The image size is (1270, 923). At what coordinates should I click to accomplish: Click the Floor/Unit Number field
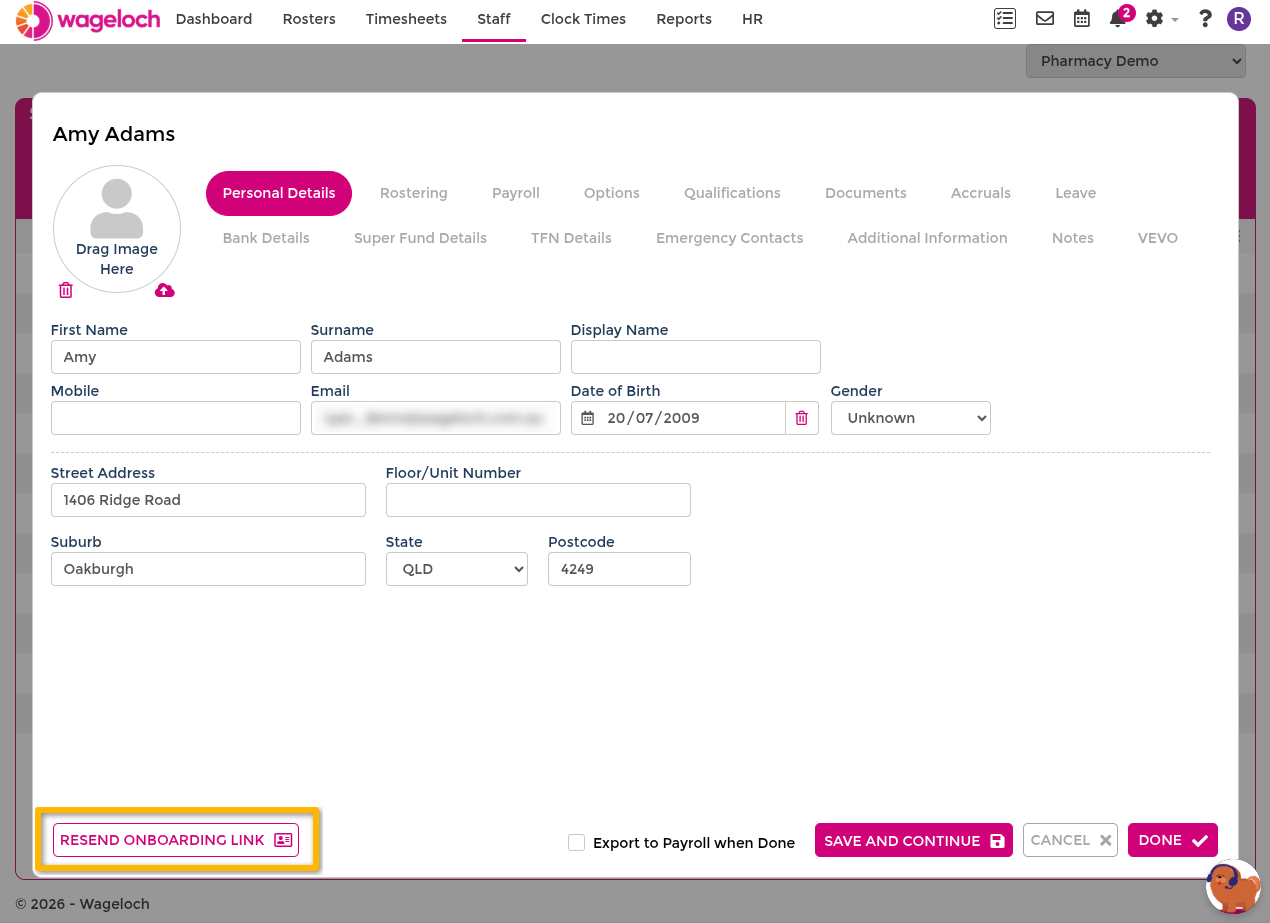click(x=538, y=500)
